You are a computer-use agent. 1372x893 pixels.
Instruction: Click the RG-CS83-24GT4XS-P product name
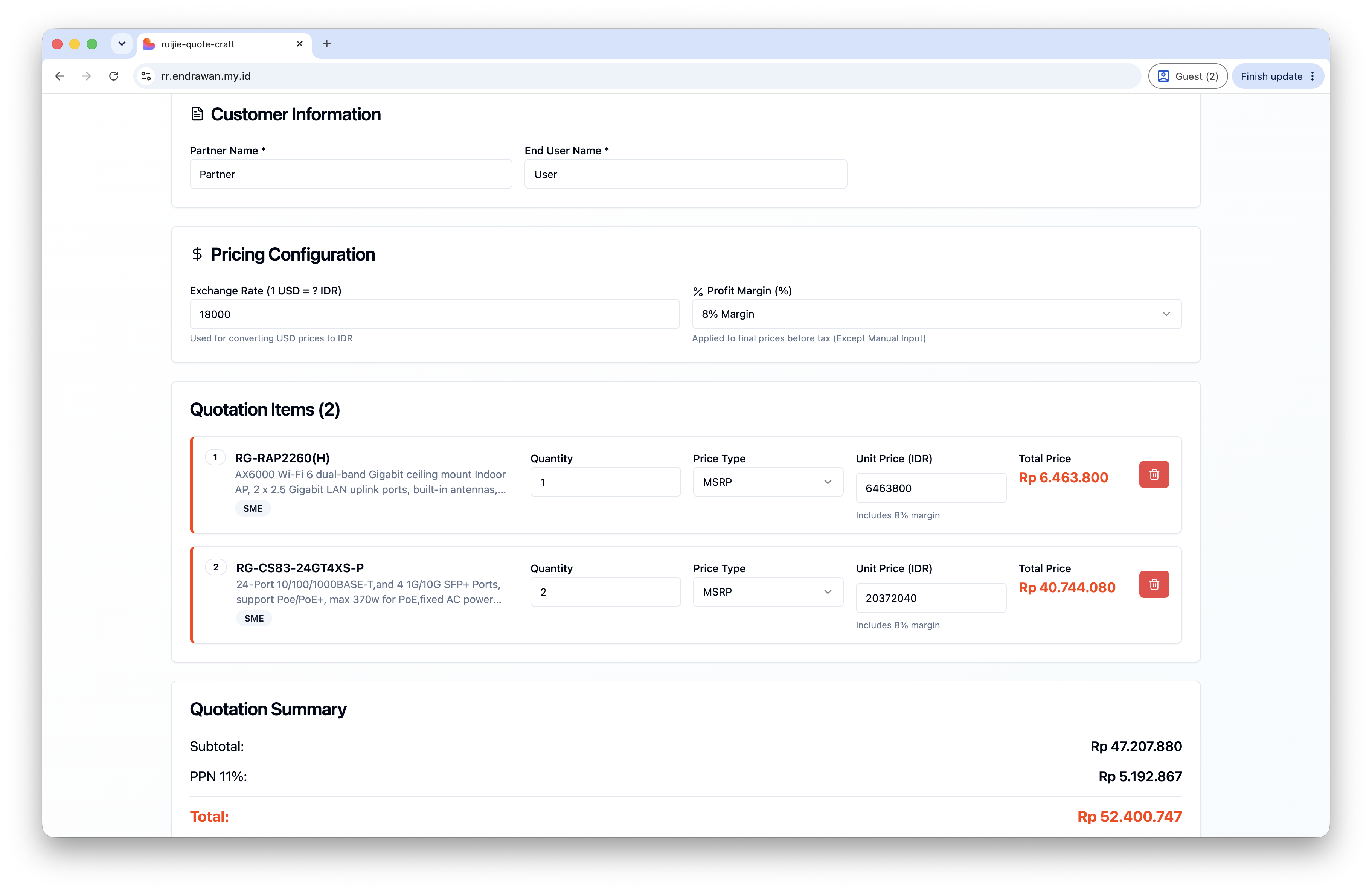[300, 568]
